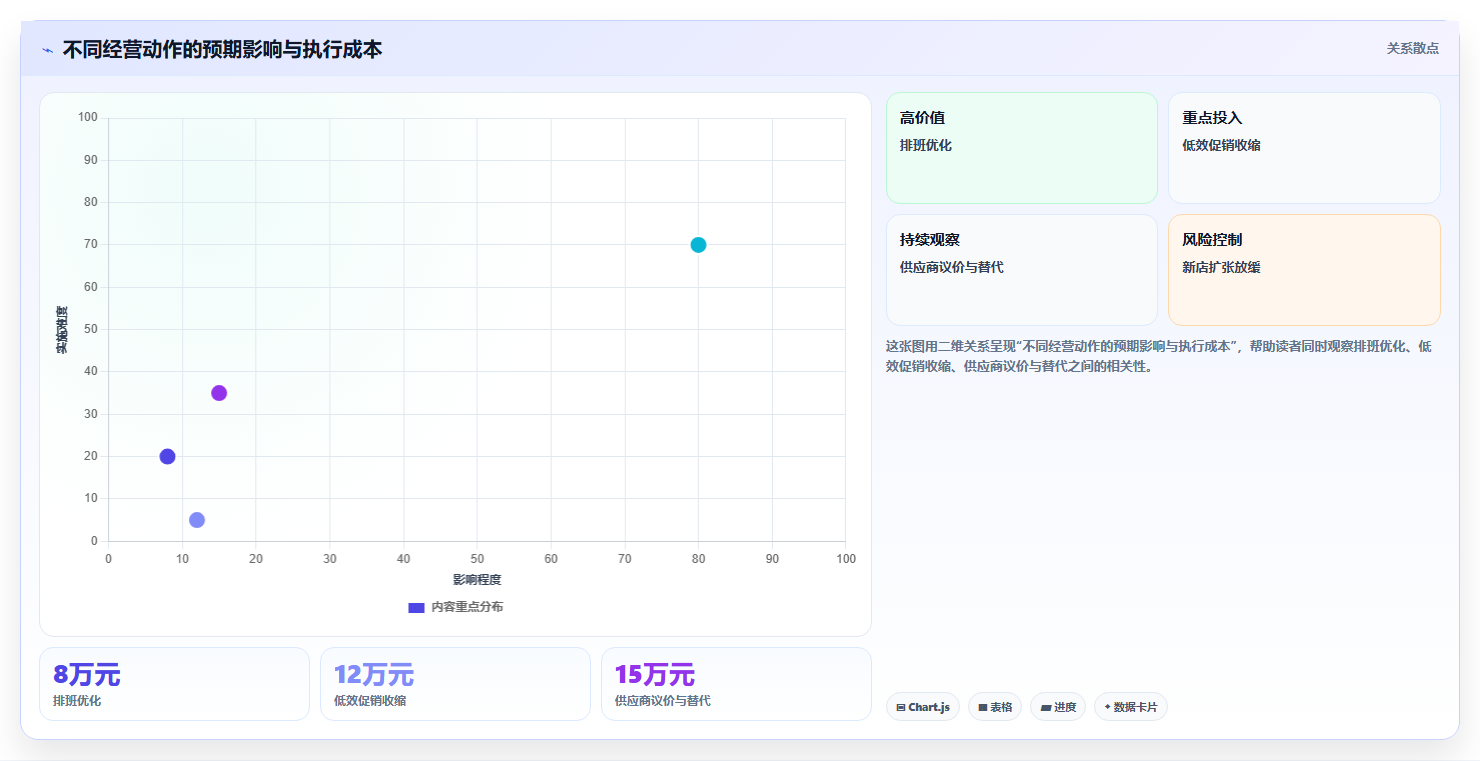Click the icon in the 表格 chip
Viewport: 1480px width, 761px height.
coord(983,707)
